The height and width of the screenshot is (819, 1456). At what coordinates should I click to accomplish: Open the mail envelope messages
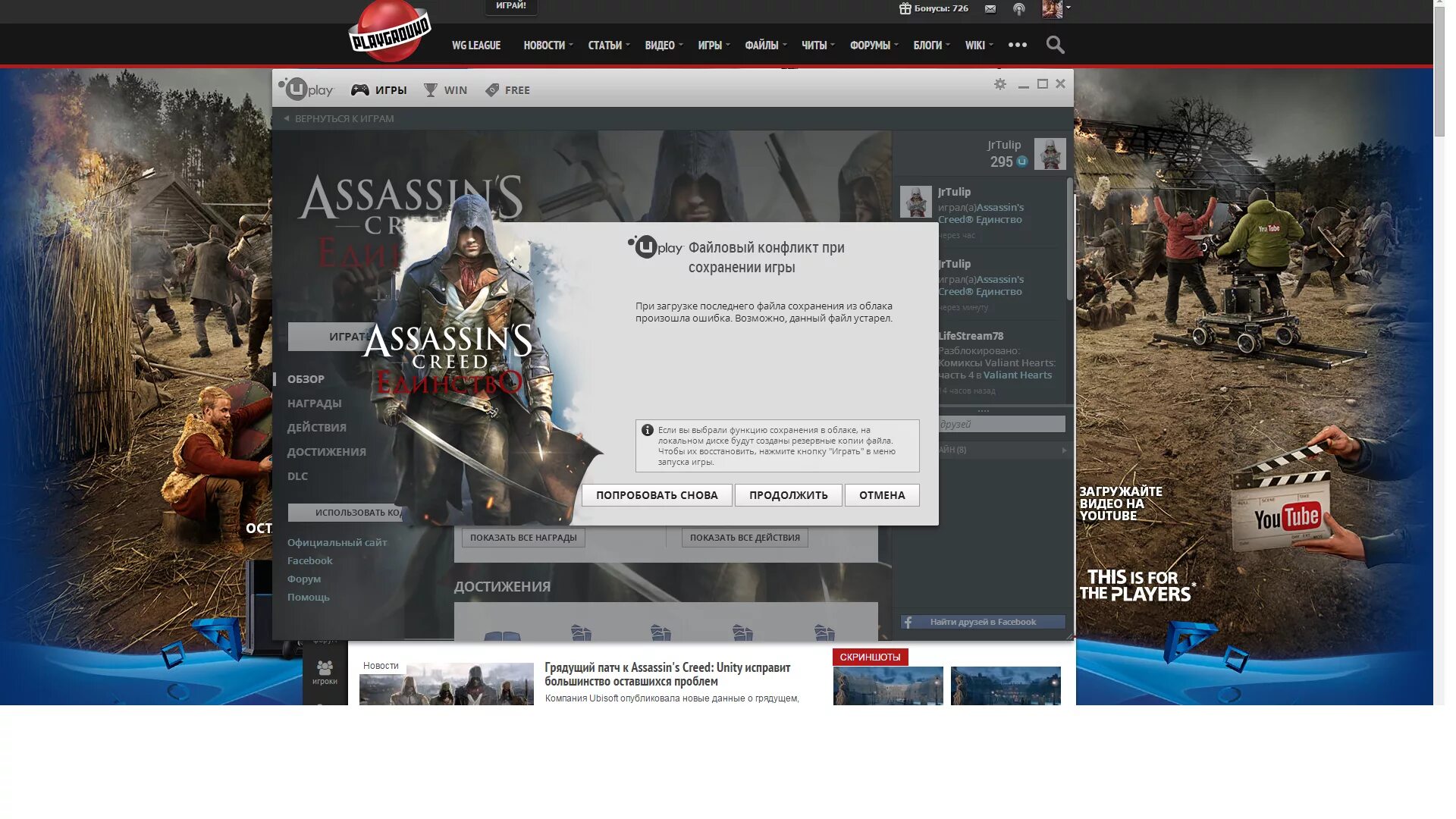tap(990, 9)
